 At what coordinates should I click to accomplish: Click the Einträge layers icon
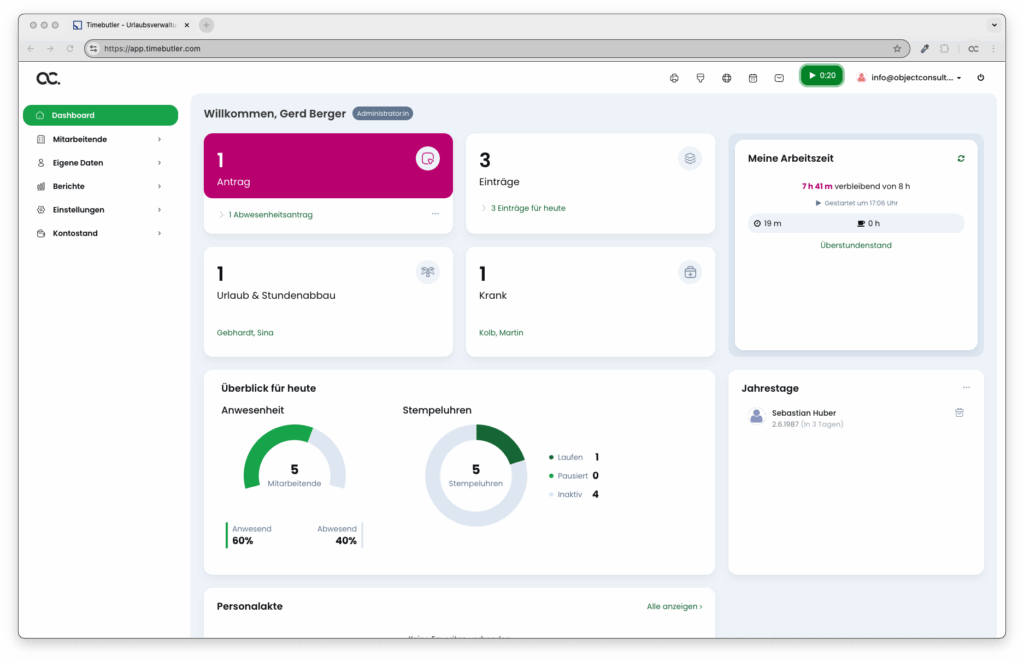(x=690, y=158)
